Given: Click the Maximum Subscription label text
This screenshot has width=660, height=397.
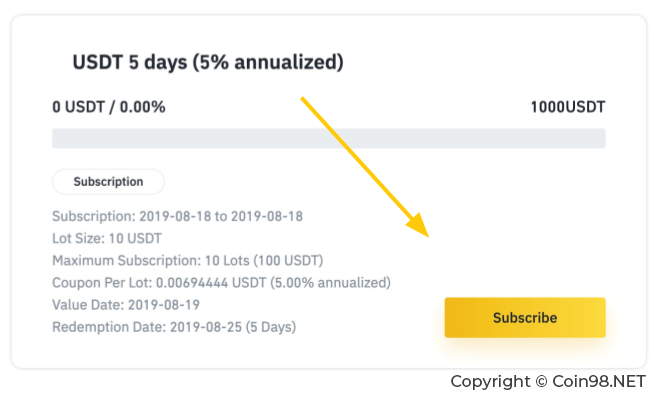Looking at the screenshot, I should pyautogui.click(x=127, y=261).
